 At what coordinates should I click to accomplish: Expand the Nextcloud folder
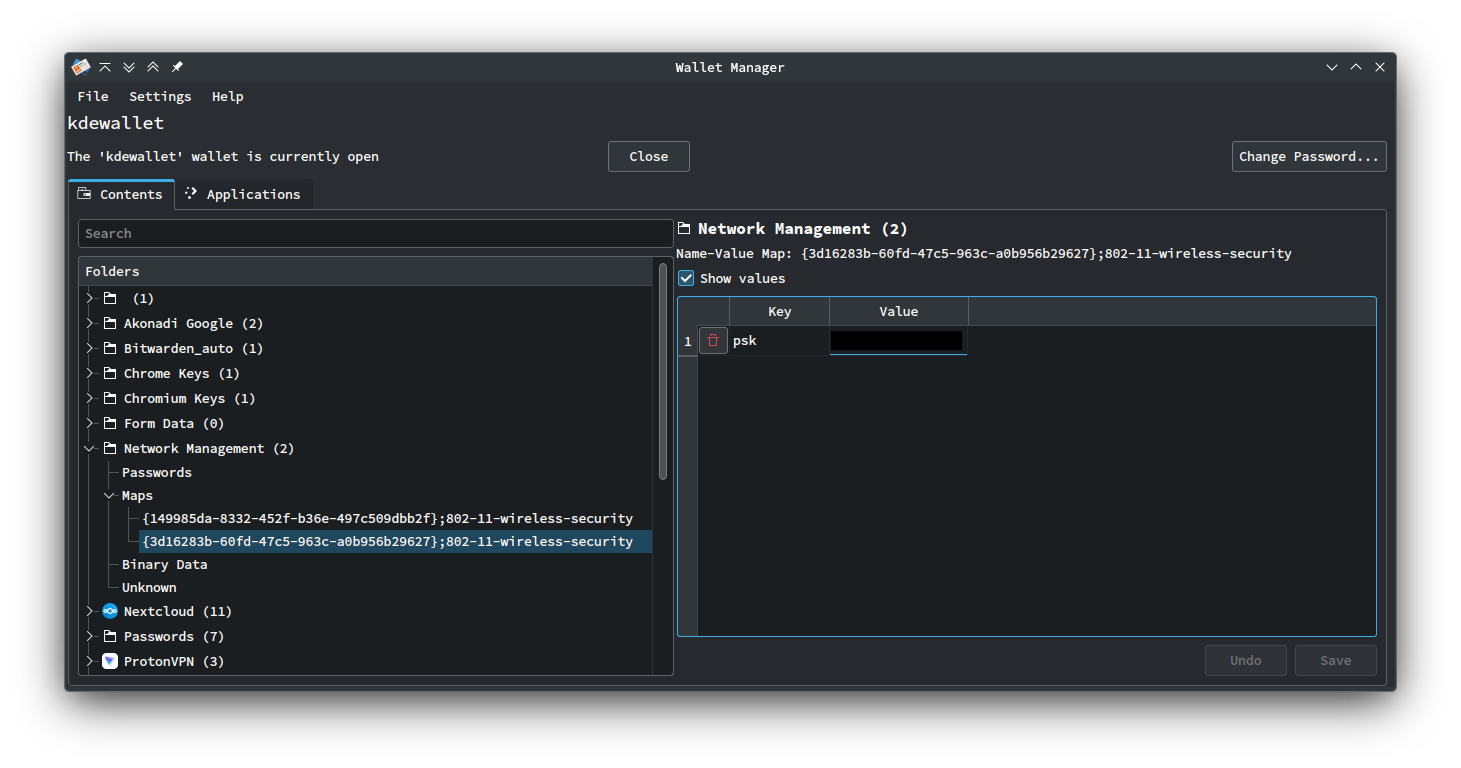click(90, 611)
